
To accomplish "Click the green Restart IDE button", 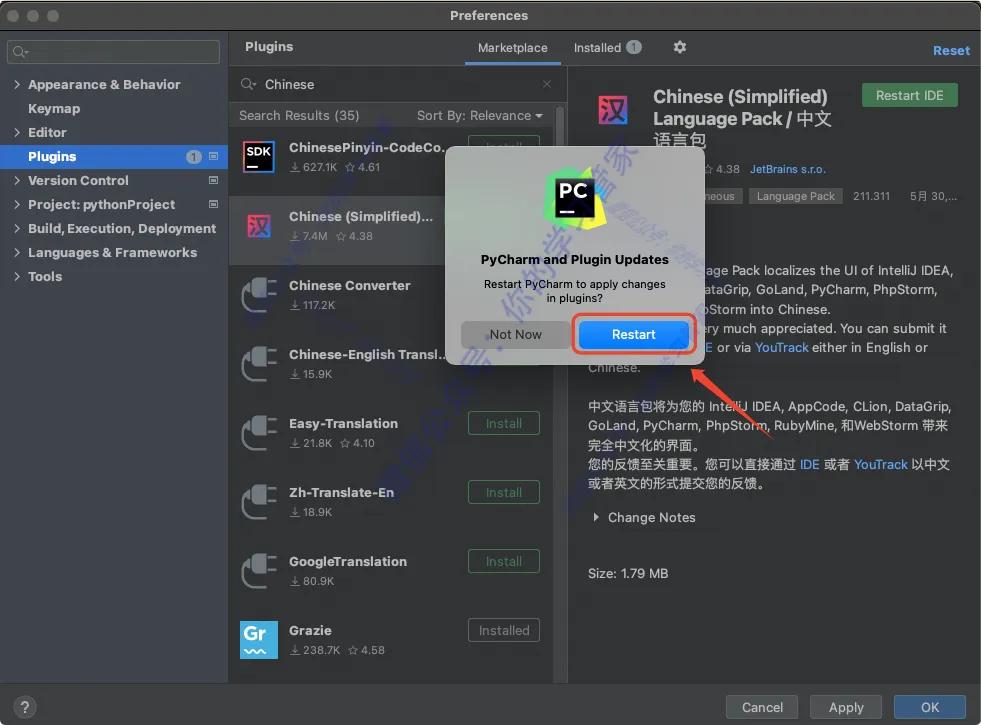I will 909,96.
